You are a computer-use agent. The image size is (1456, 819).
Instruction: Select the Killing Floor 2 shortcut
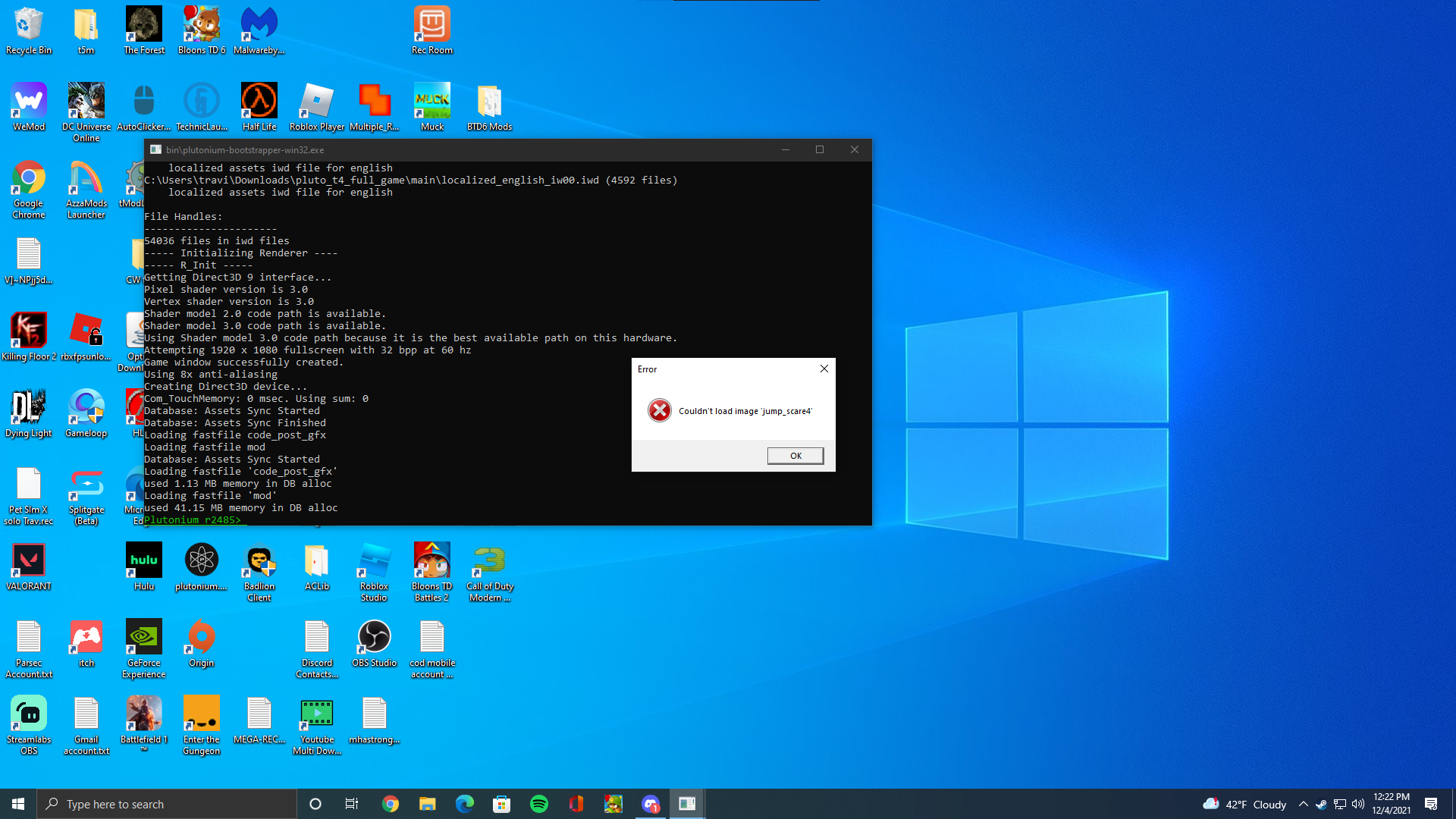coord(29,337)
